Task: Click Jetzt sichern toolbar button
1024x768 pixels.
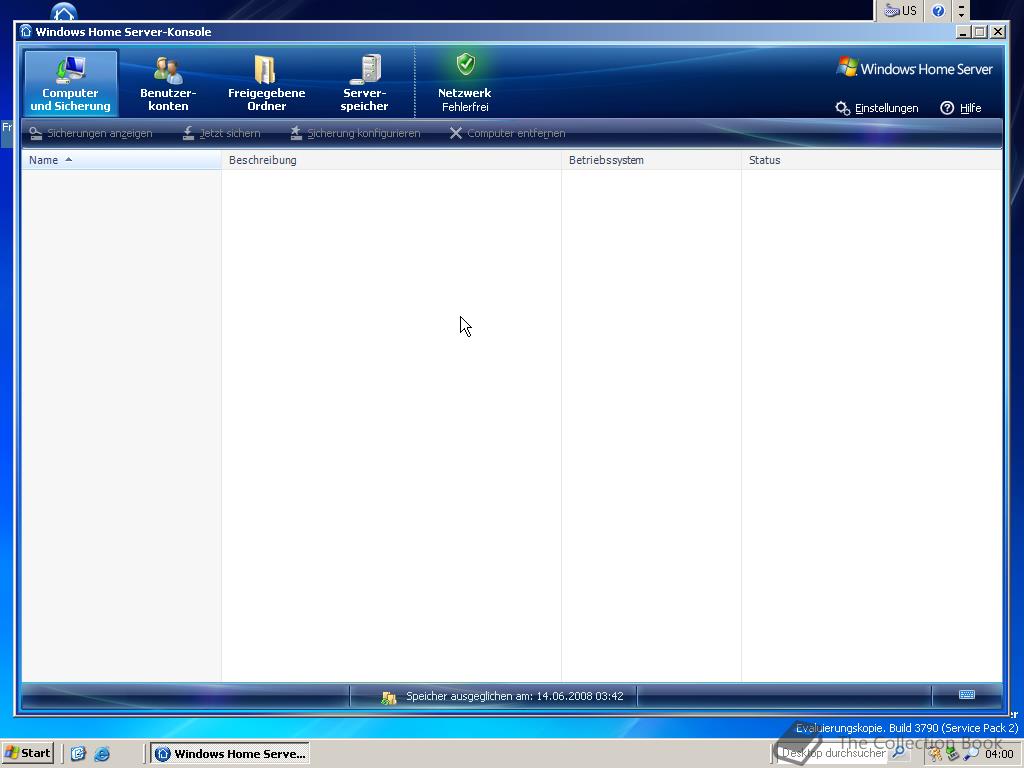Action: (221, 133)
